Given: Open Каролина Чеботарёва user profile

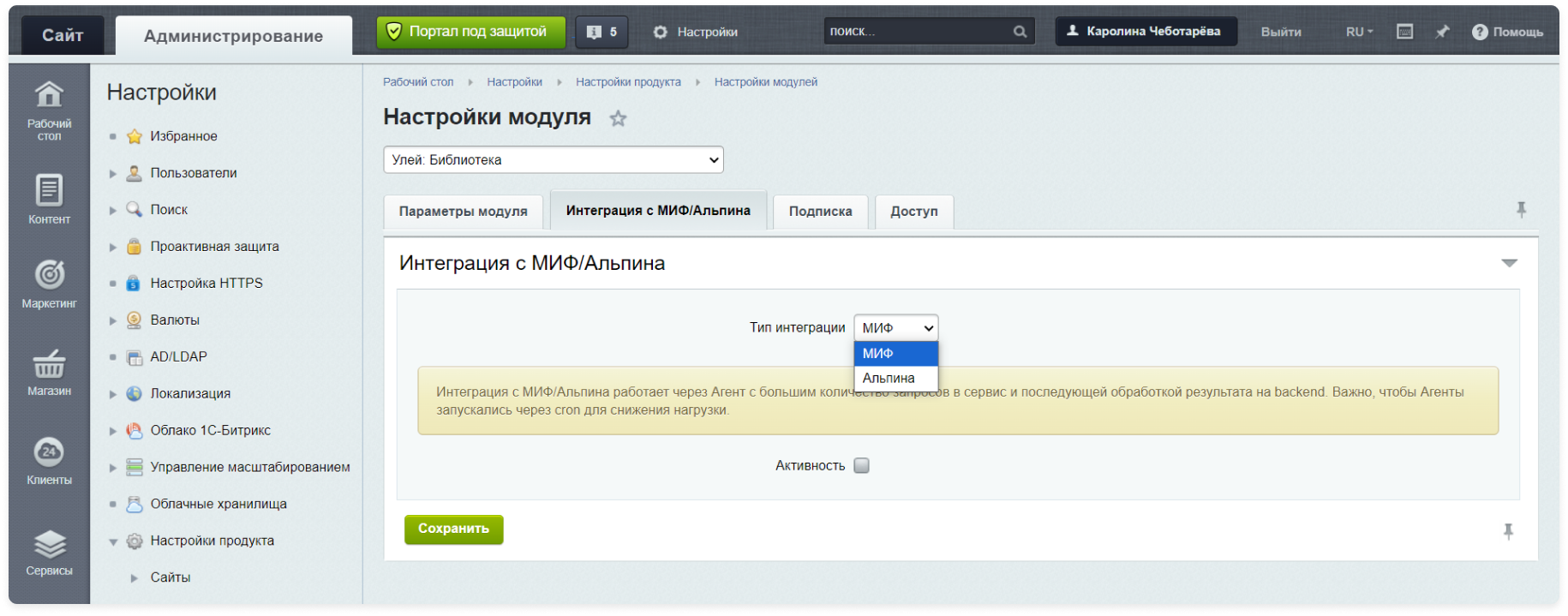Looking at the screenshot, I should [1146, 32].
